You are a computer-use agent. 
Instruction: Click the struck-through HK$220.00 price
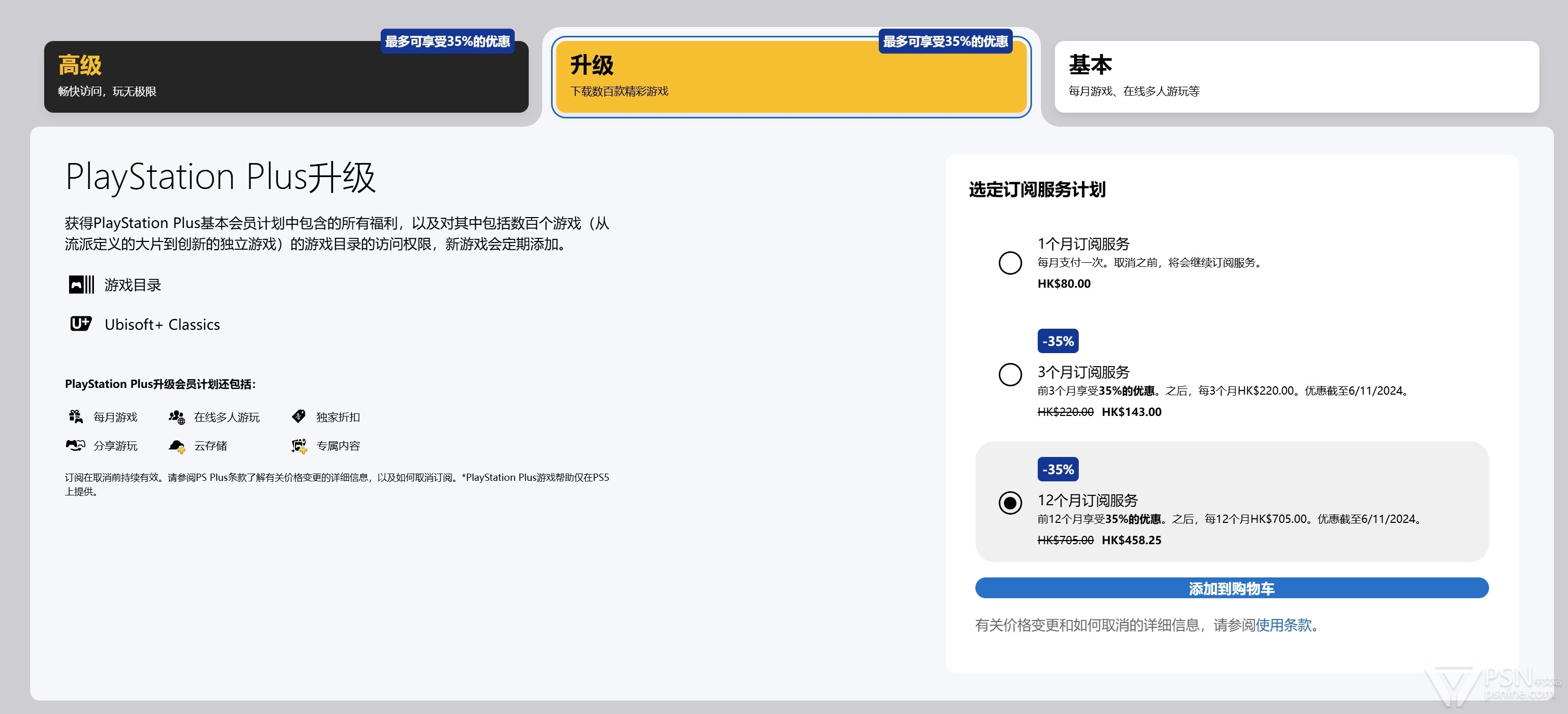click(x=1066, y=412)
